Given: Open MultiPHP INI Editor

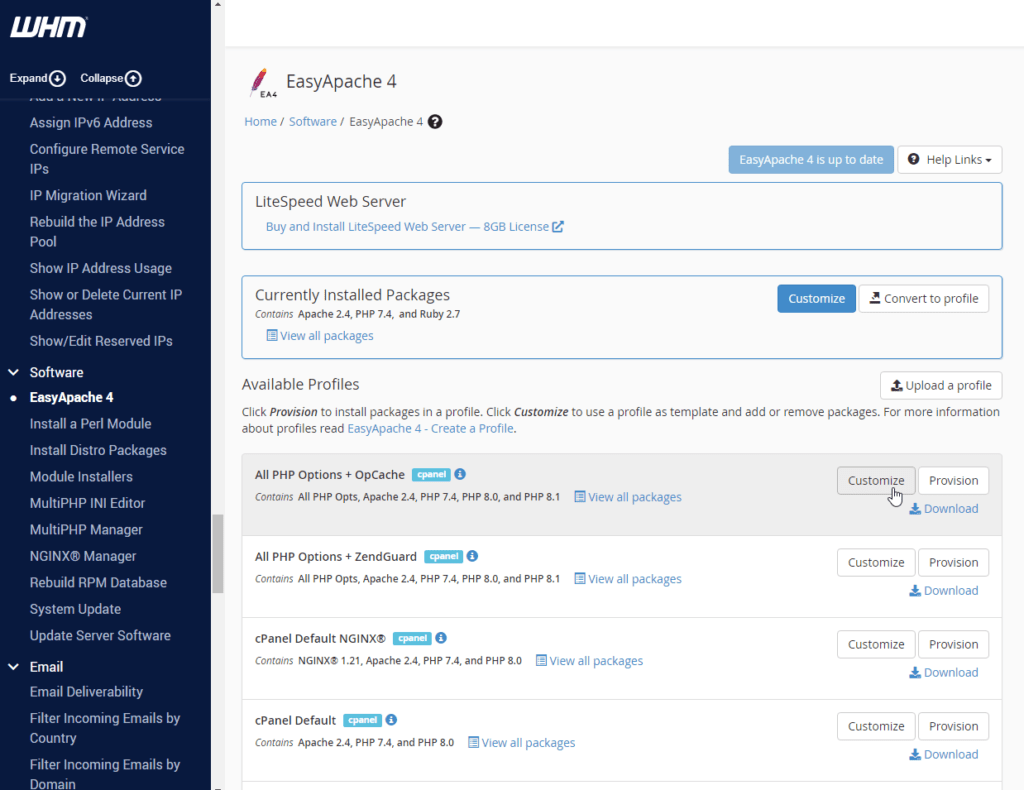Looking at the screenshot, I should point(88,503).
